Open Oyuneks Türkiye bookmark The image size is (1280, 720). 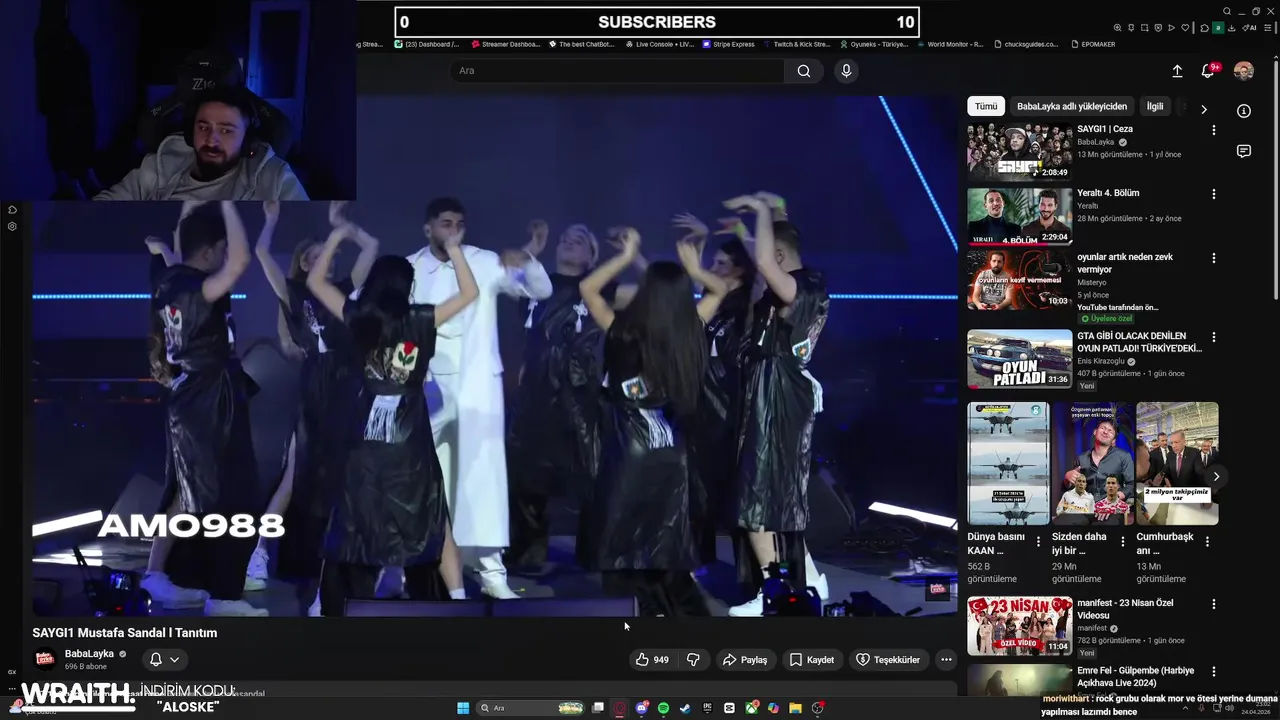coord(874,44)
